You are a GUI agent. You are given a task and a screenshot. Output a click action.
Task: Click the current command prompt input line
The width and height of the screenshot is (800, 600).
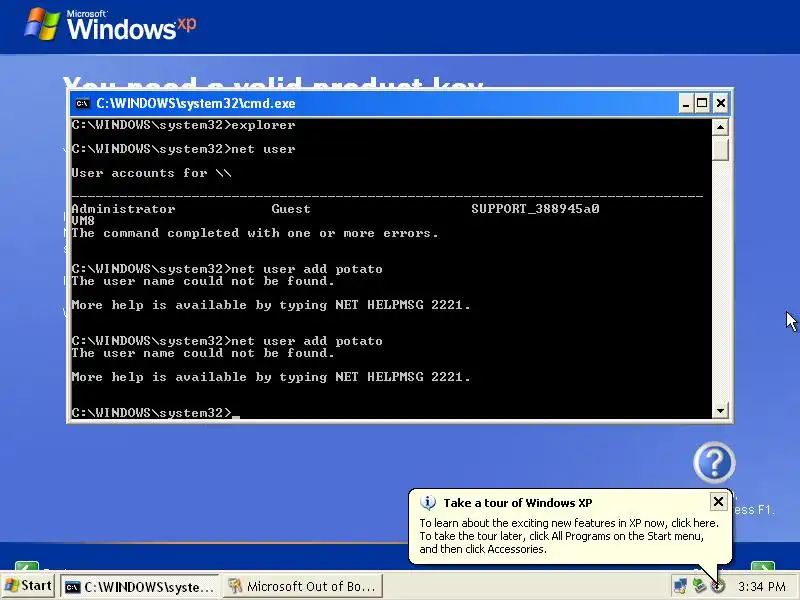coord(156,412)
